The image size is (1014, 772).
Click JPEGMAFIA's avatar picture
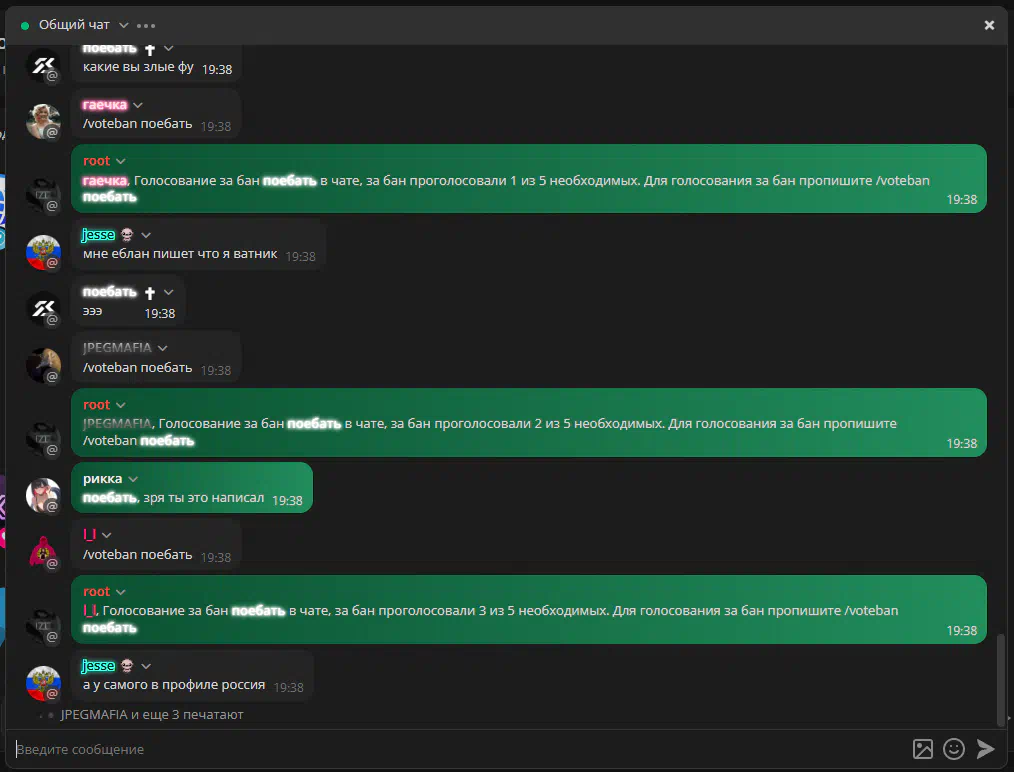[43, 365]
